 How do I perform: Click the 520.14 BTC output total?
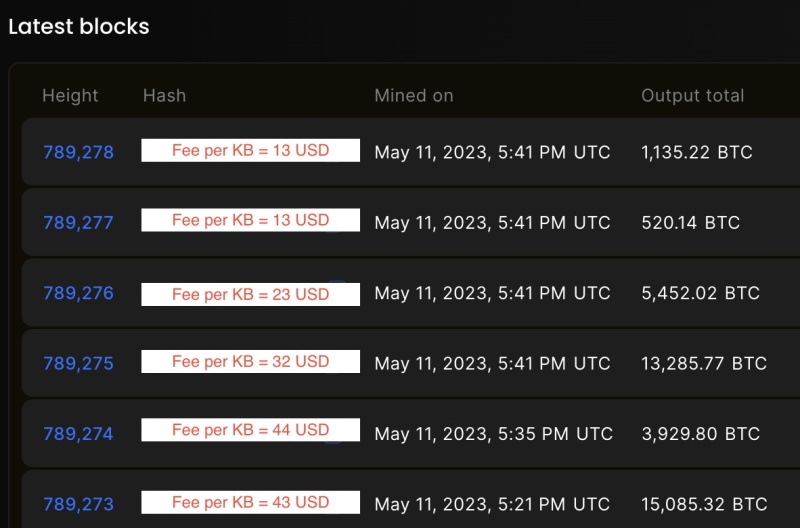[x=690, y=222]
